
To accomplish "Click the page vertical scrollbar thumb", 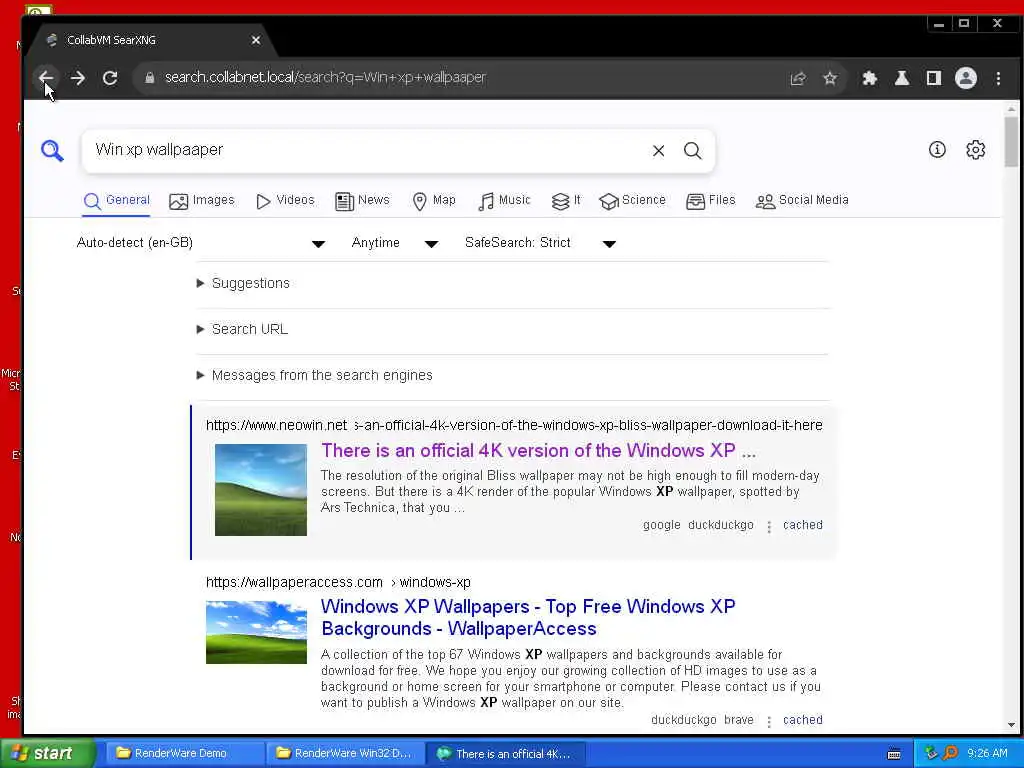I will click(1011, 142).
